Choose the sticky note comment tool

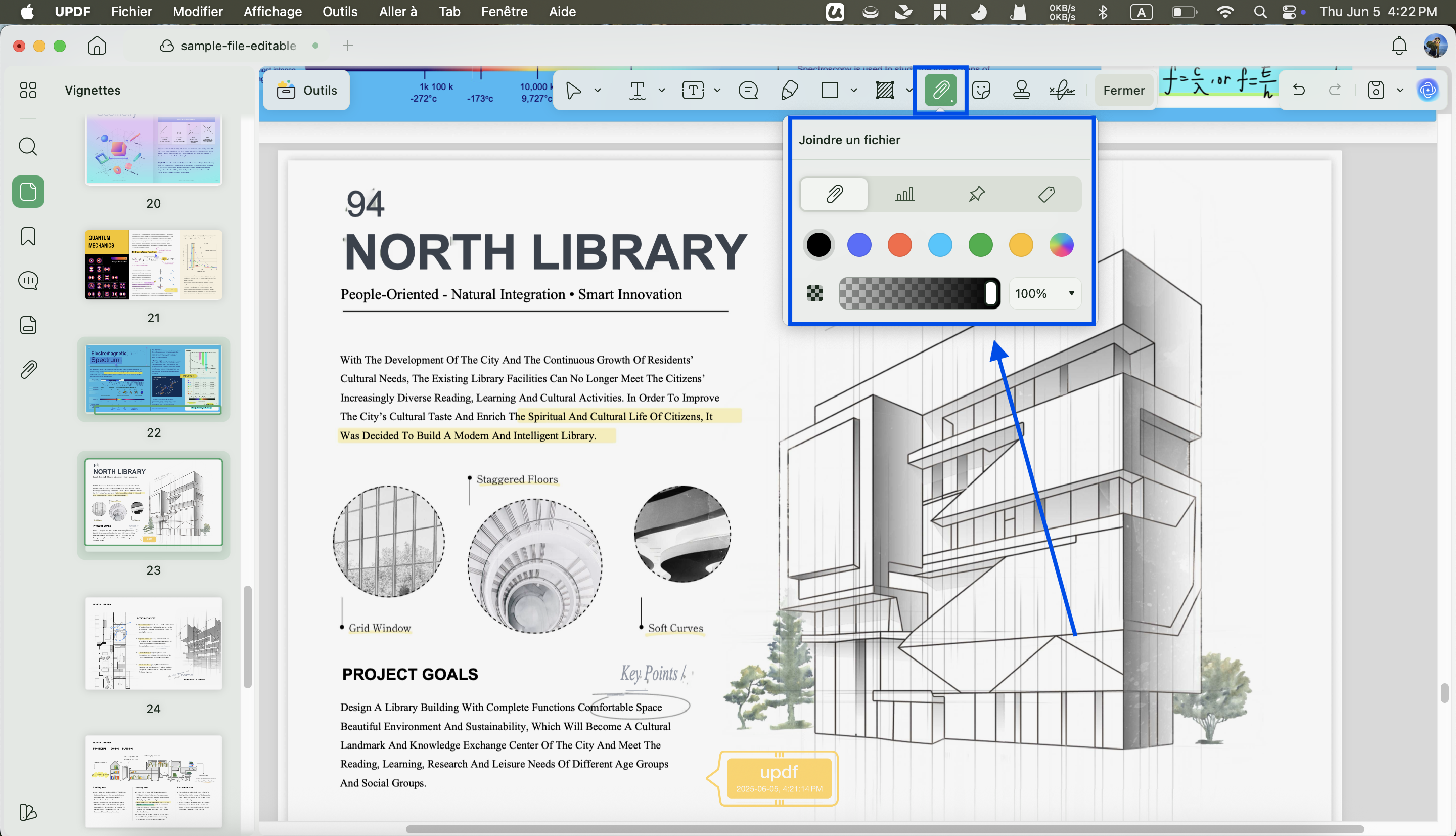point(748,90)
